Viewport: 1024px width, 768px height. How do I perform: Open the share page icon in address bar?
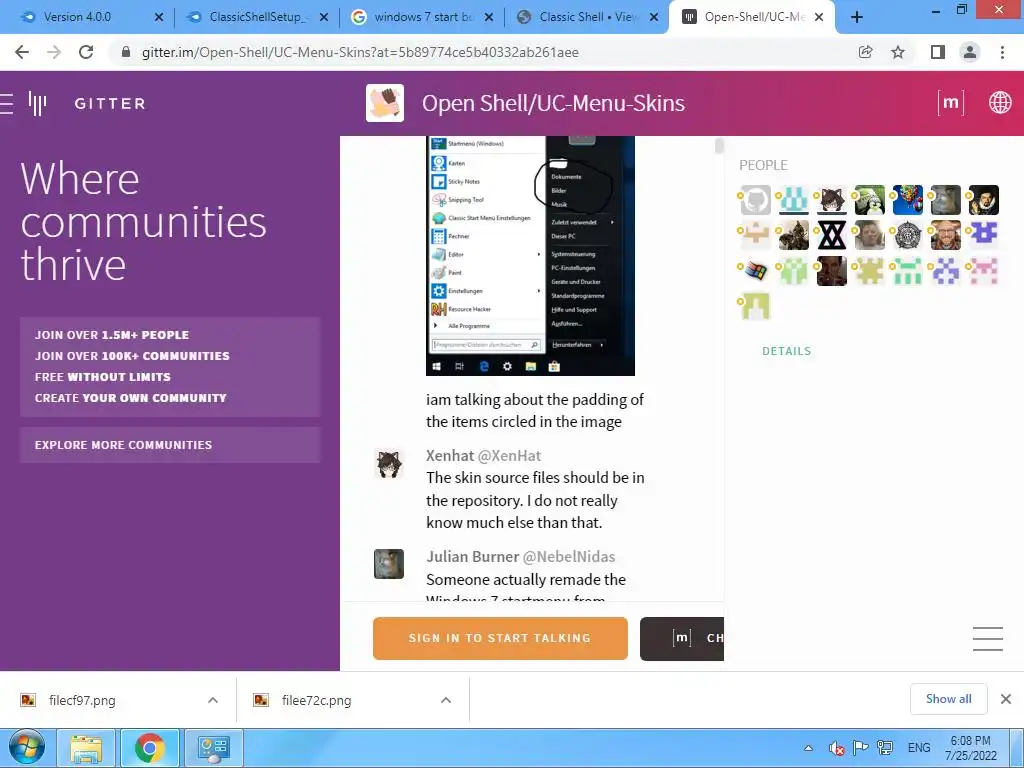865,52
